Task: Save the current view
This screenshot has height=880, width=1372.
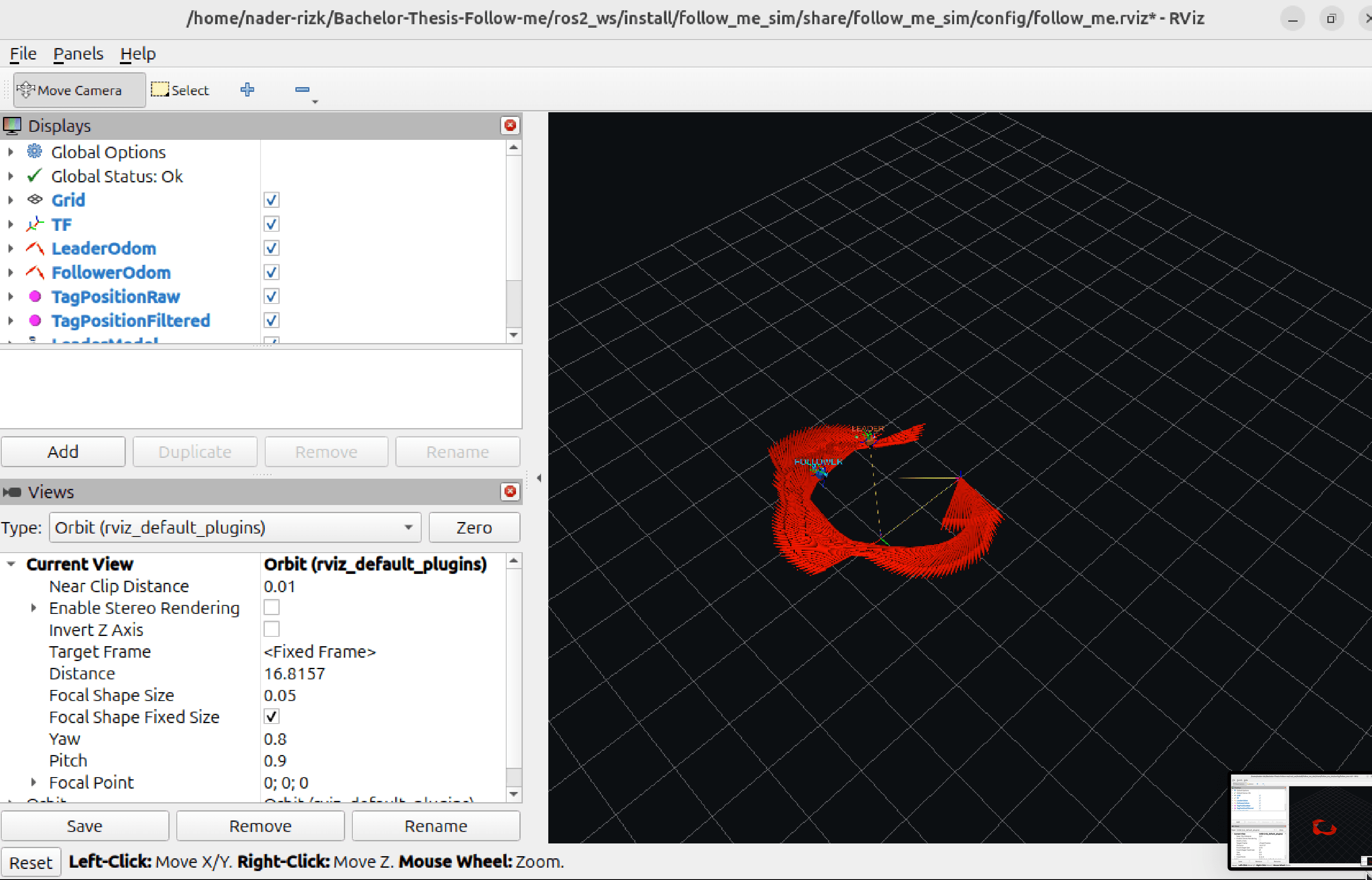Action: click(85, 826)
